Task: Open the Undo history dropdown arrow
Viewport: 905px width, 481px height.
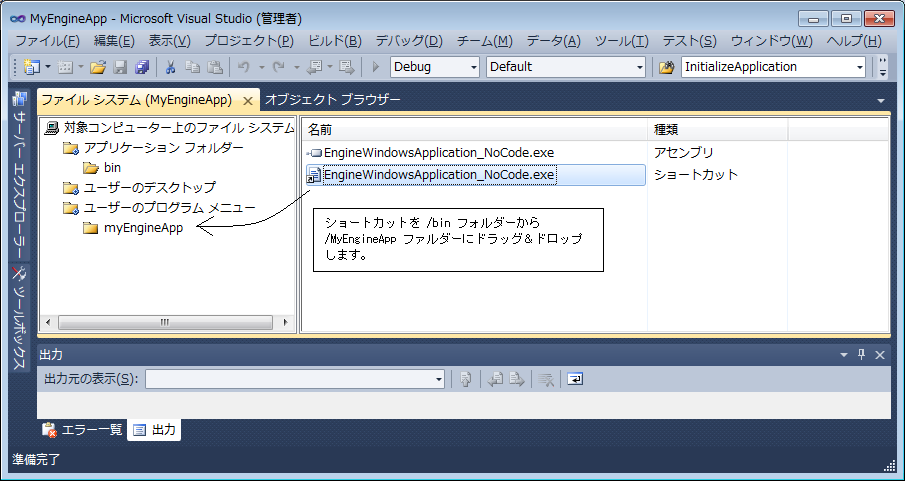Action: click(x=261, y=67)
